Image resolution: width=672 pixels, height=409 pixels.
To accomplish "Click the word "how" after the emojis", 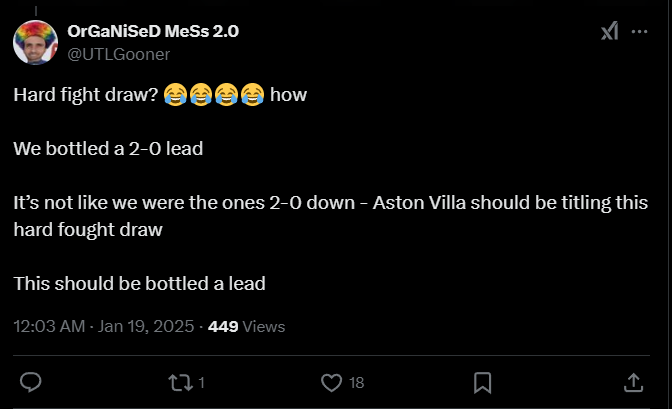I will [289, 95].
